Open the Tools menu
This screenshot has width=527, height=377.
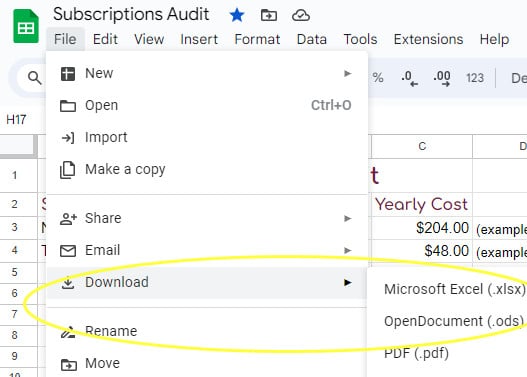click(x=360, y=39)
